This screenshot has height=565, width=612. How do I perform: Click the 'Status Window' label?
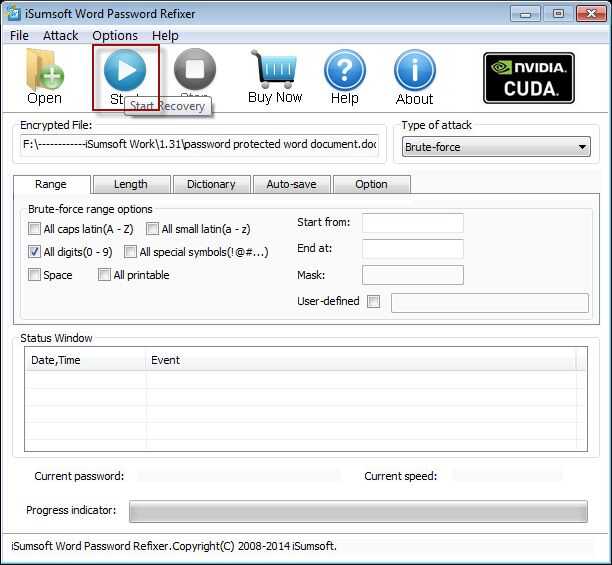[x=56, y=338]
